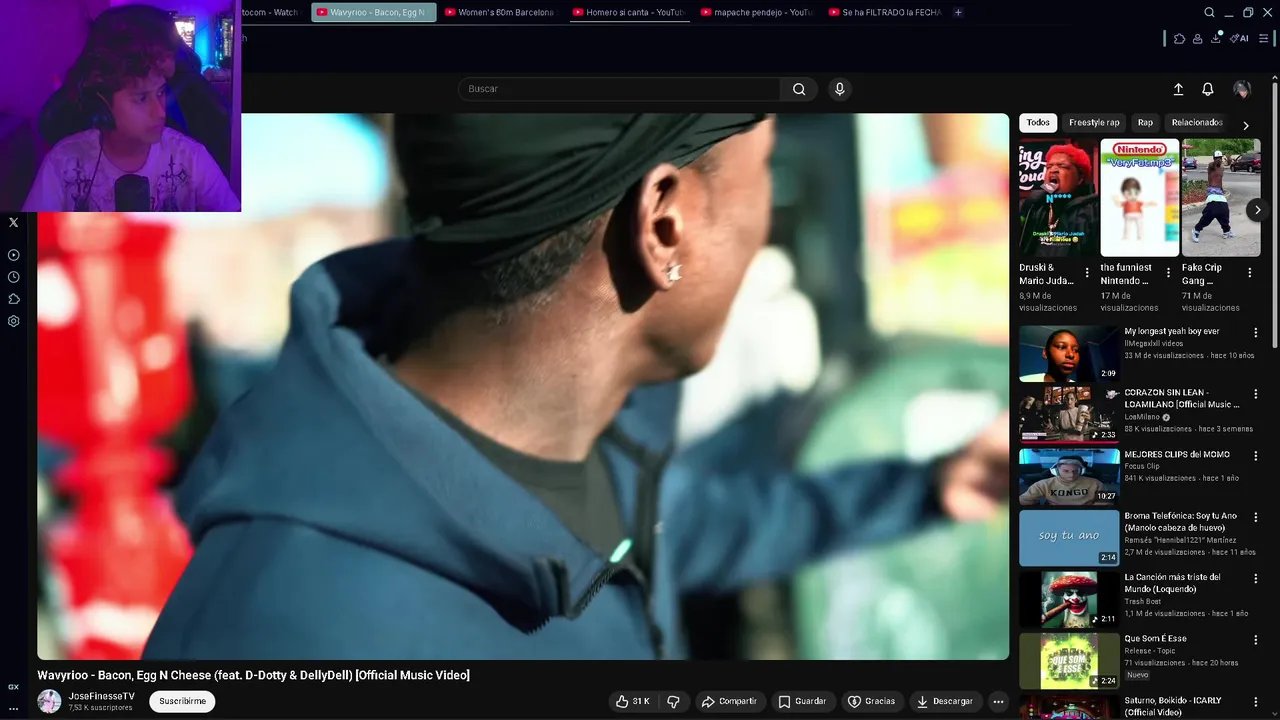1280x720 pixels.
Task: Open options for 'Druski & Mario Juda...' short
Action: pos(1087,272)
